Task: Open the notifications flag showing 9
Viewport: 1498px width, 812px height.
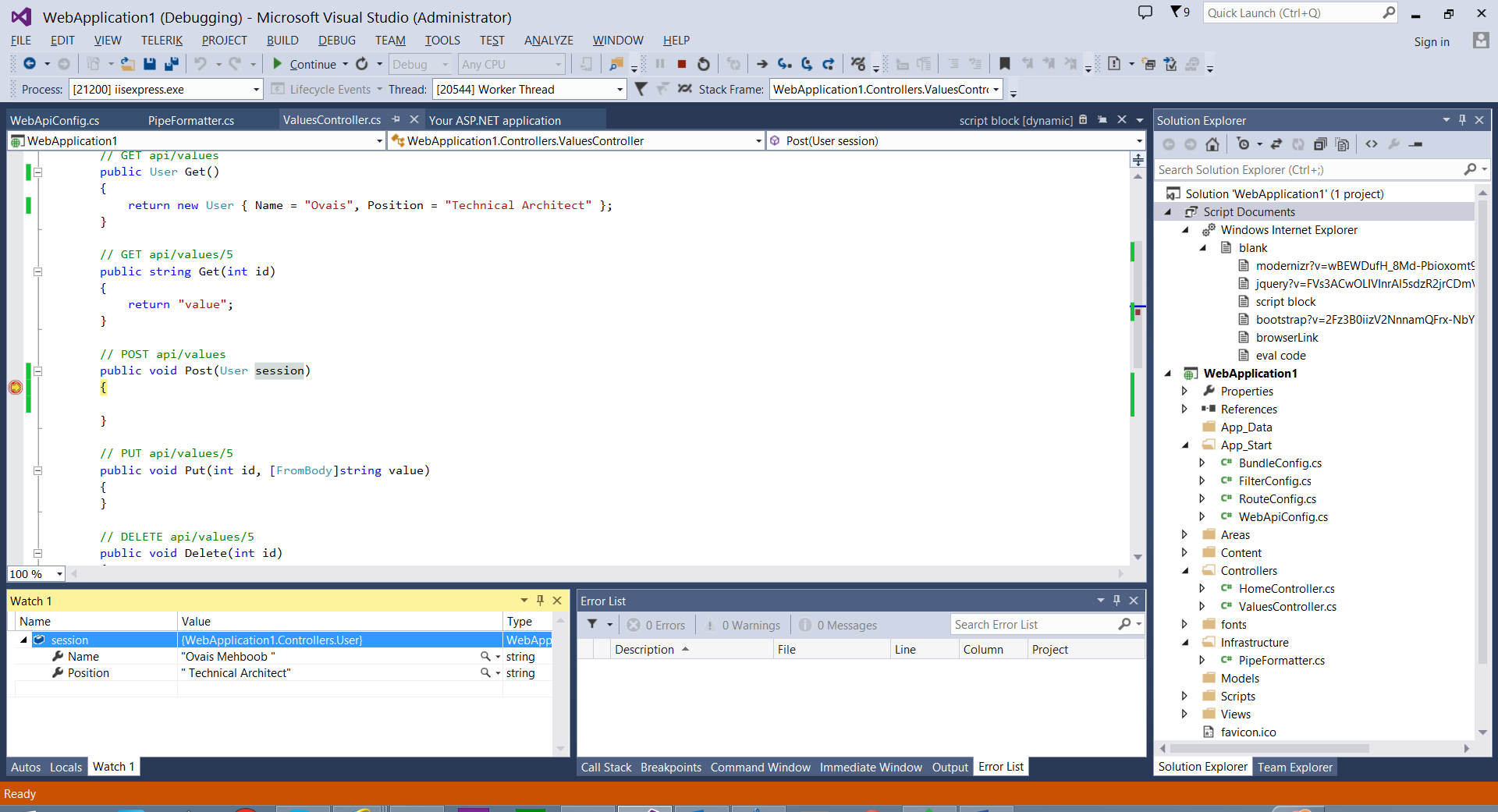Action: [1180, 12]
